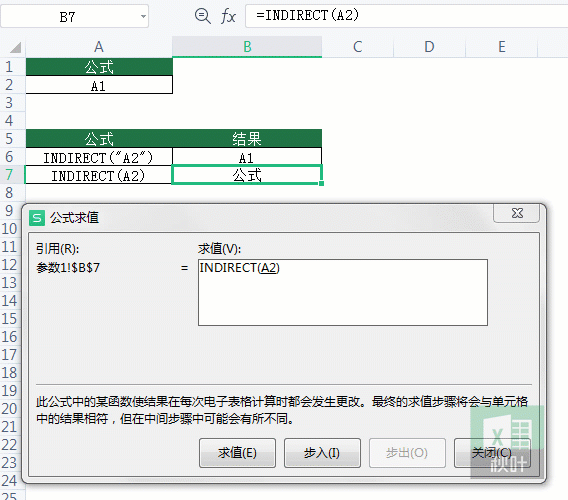Click cell A6 with INDIRECT("A2")
Viewport: 568px width, 500px height.
click(x=99, y=157)
